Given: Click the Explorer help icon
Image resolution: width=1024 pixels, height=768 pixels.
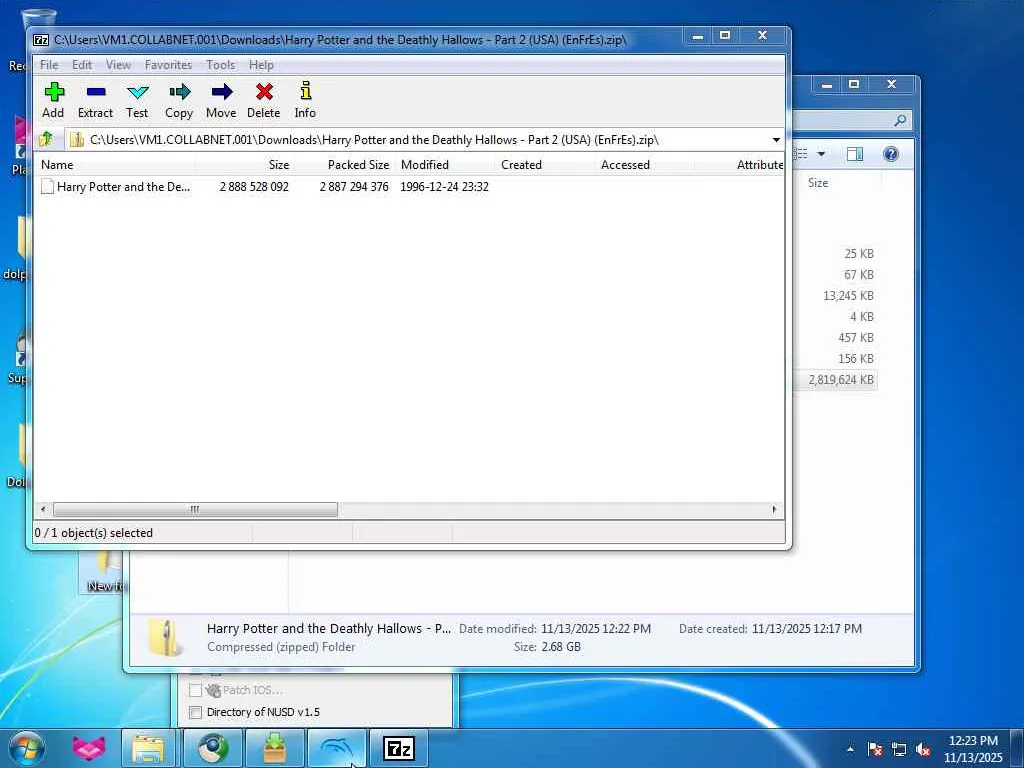Looking at the screenshot, I should click(x=891, y=154).
